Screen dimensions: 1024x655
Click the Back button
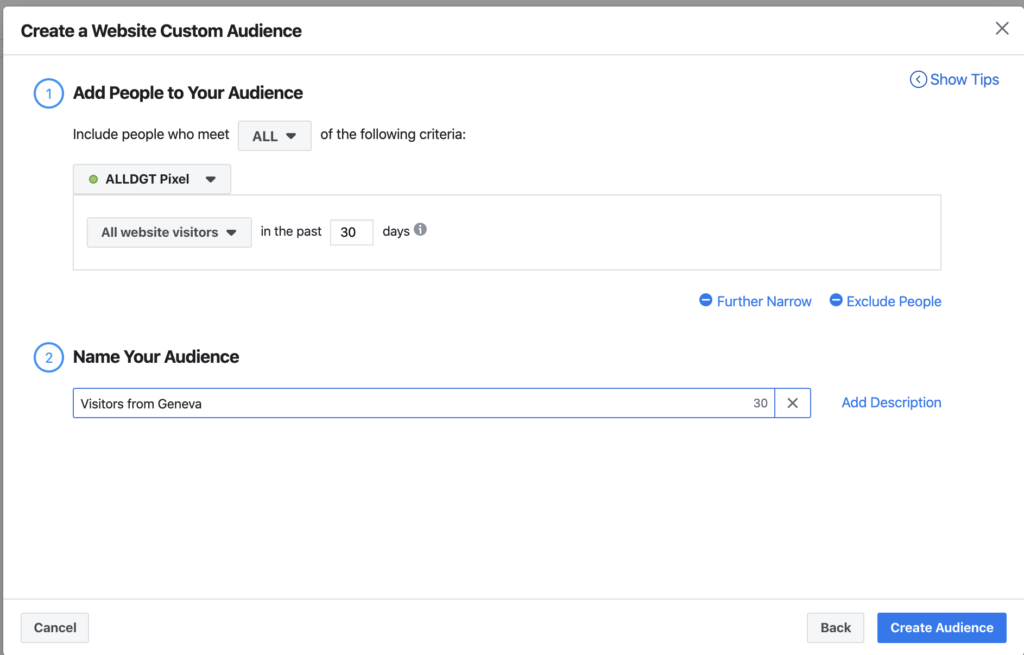(x=835, y=628)
